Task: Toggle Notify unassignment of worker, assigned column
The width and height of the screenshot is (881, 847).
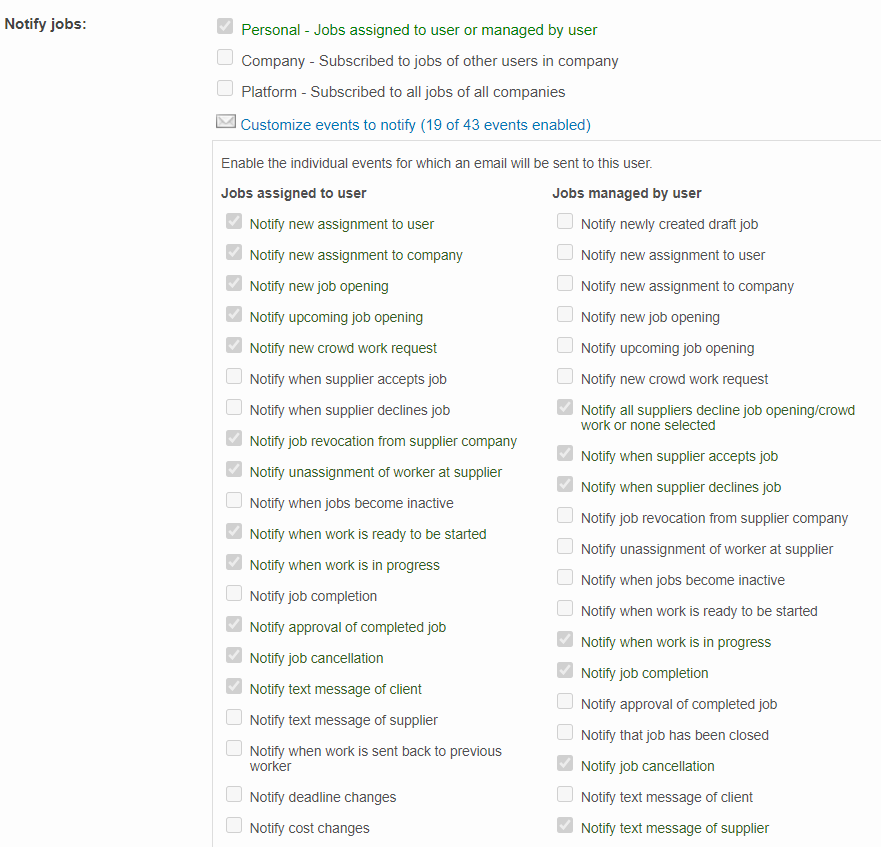Action: point(234,470)
